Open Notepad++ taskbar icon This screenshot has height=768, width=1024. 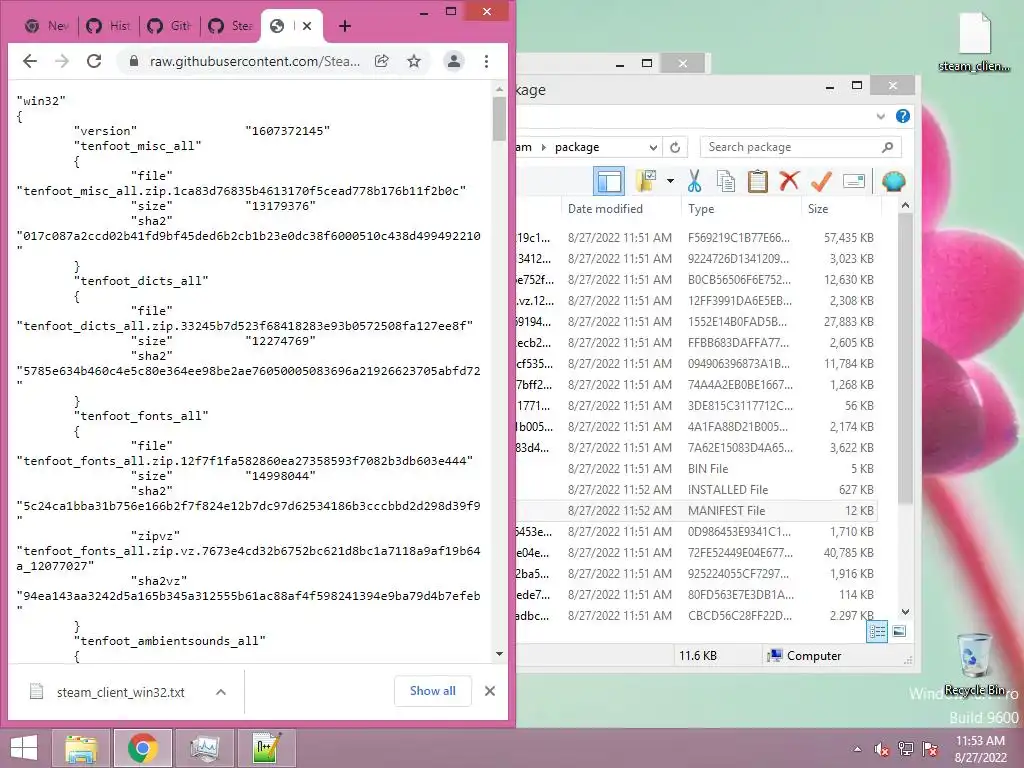[266, 748]
